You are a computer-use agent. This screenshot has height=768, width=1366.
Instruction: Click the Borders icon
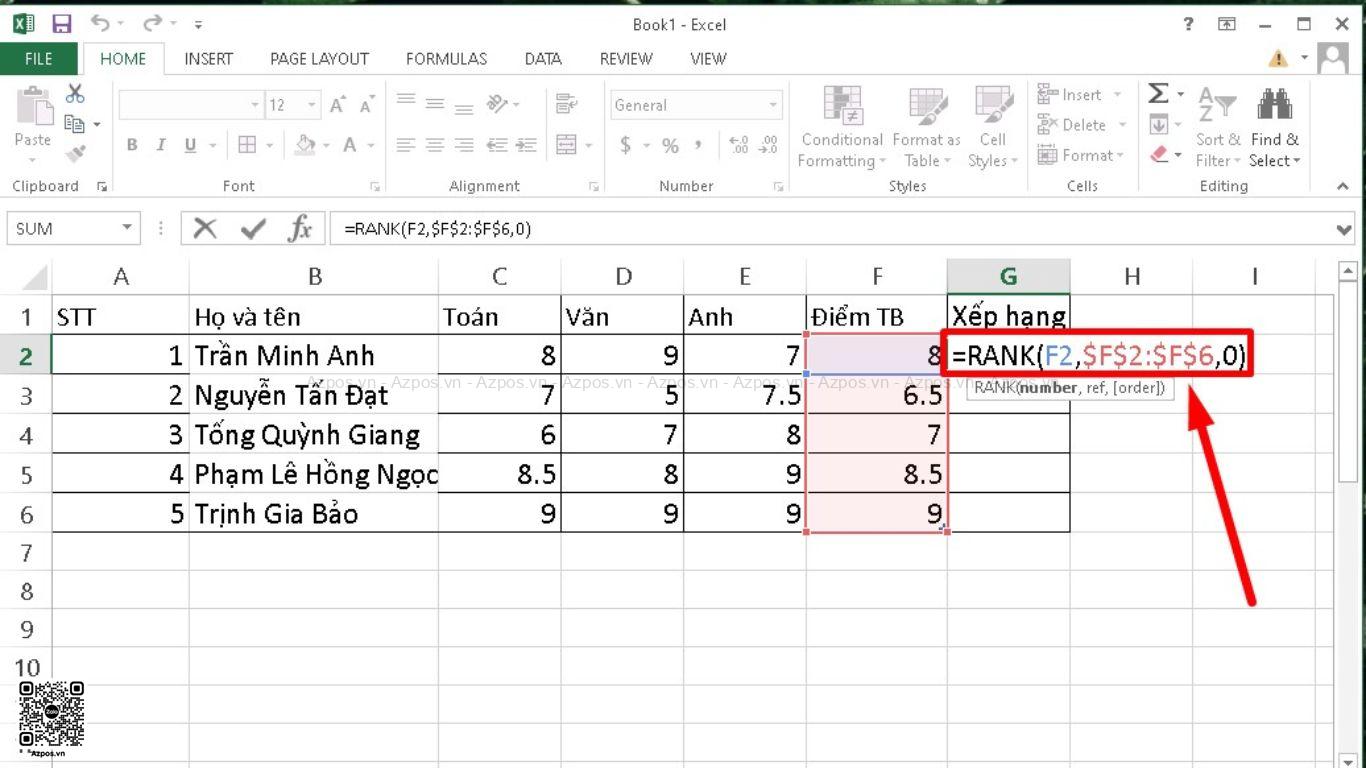click(247, 145)
